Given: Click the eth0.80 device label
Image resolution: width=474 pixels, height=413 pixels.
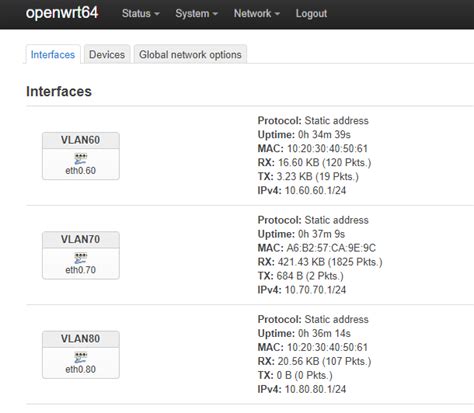Looking at the screenshot, I should click(81, 369).
